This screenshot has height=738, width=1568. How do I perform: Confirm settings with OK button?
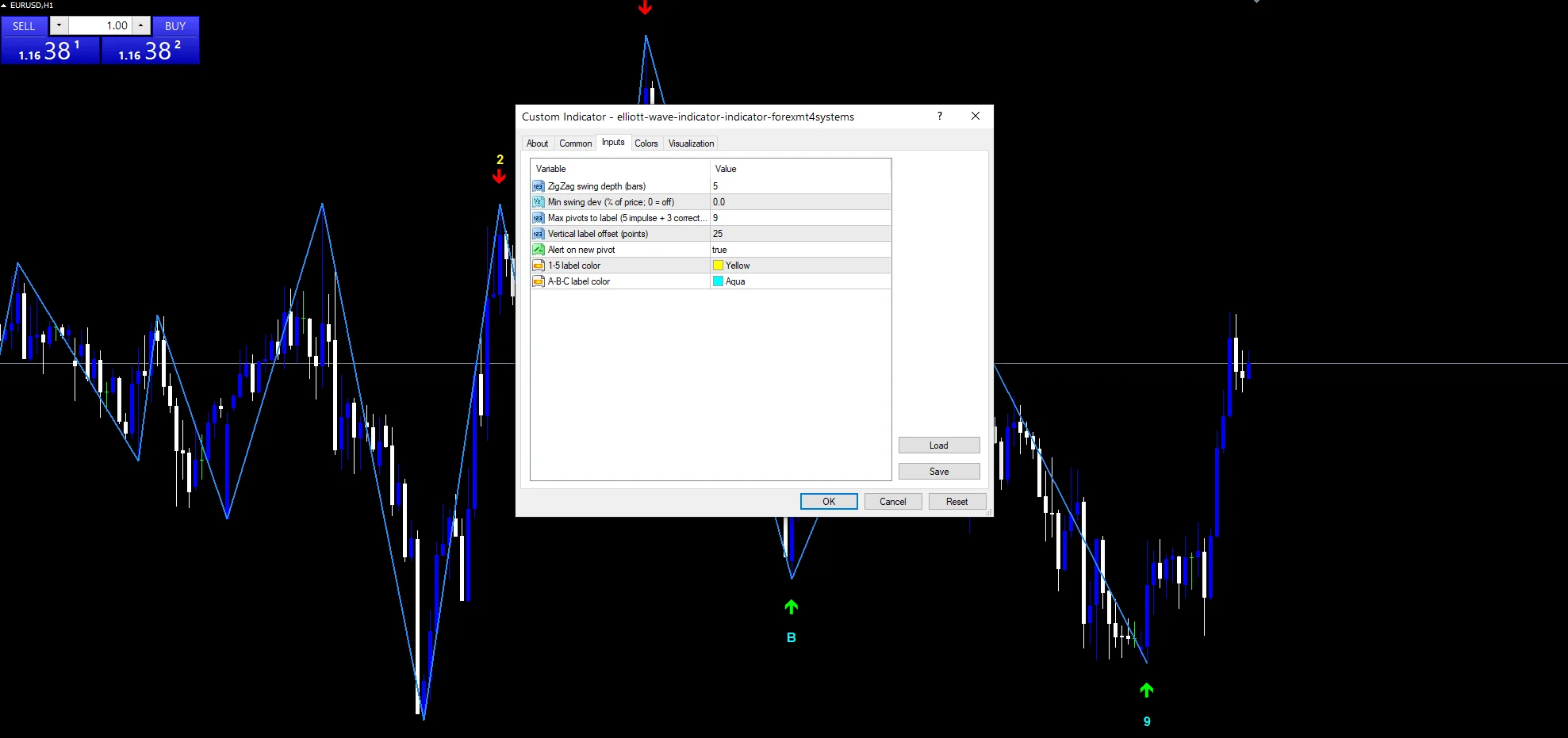pos(829,502)
